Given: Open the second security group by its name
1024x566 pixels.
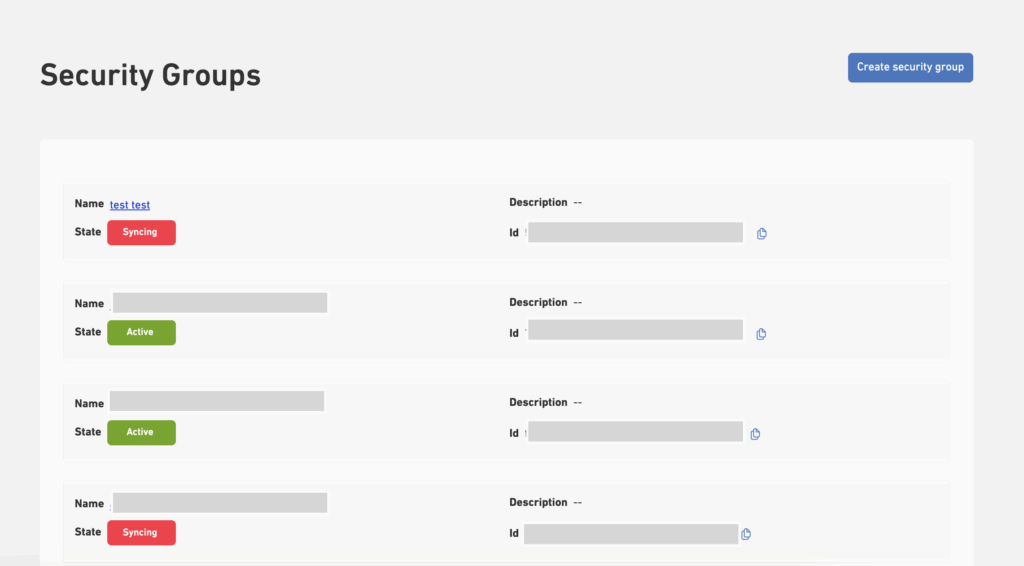Looking at the screenshot, I should [x=220, y=303].
